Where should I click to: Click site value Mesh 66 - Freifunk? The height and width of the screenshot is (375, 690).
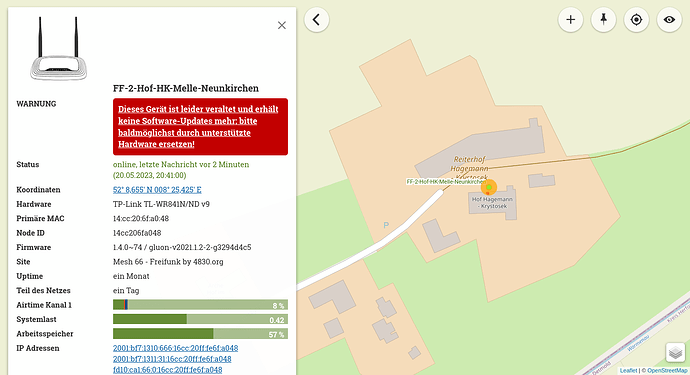coord(168,262)
